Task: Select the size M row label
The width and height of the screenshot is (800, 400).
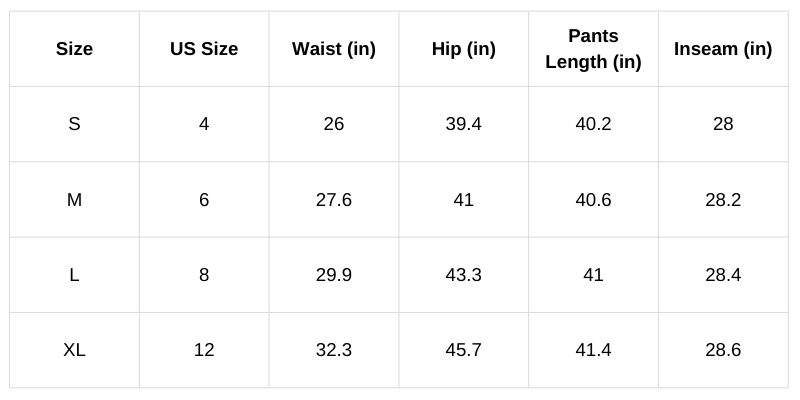Action: click(x=74, y=200)
